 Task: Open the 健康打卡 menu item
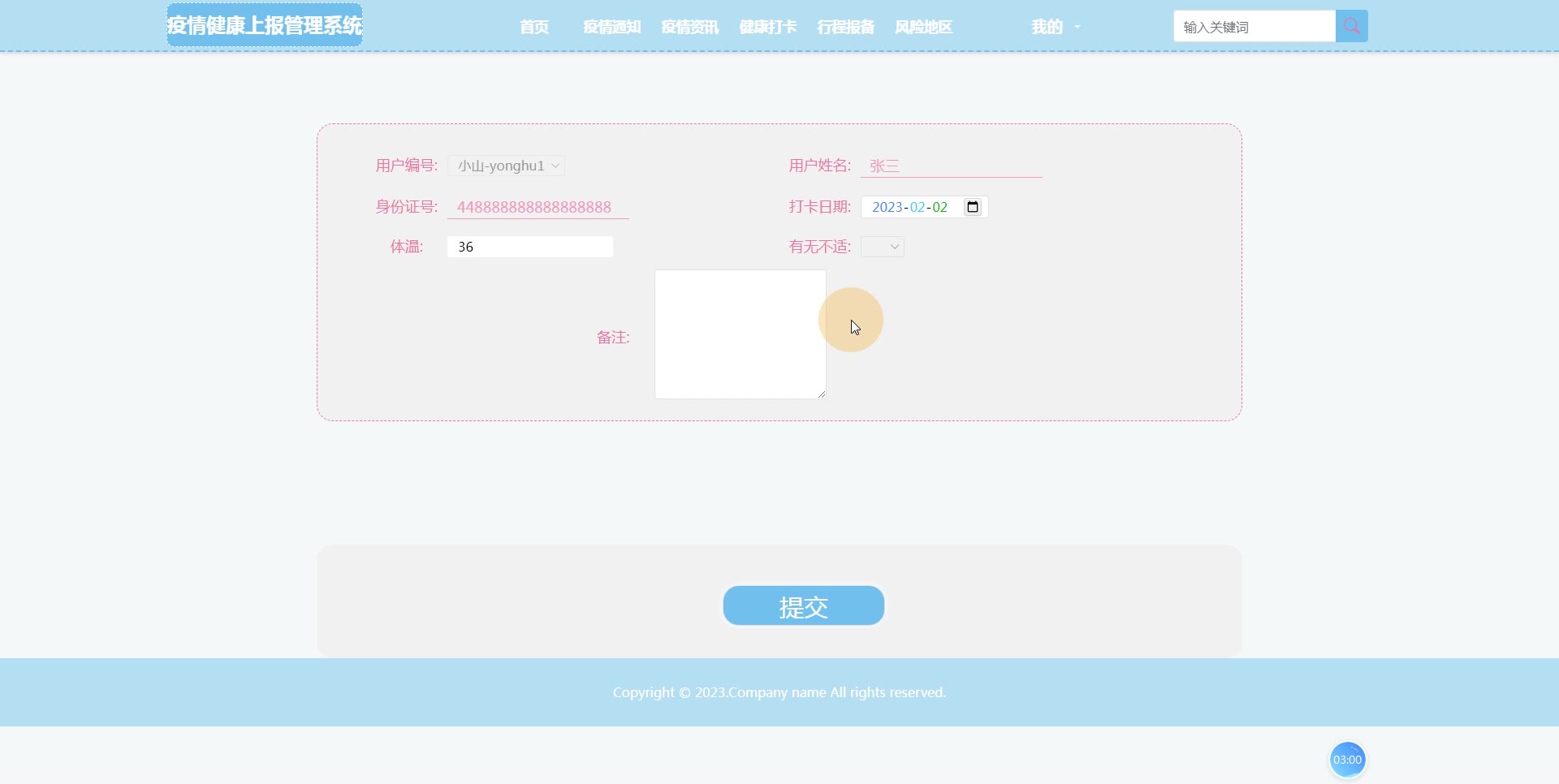click(x=768, y=27)
